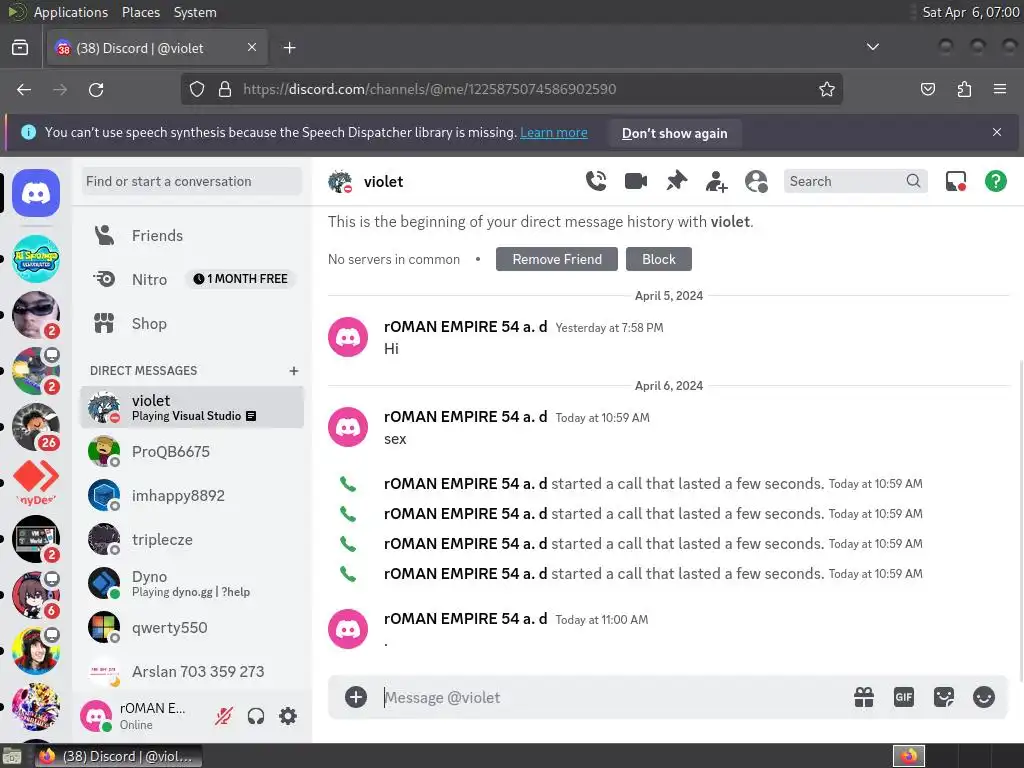Save page to Pocket icon
This screenshot has height=768, width=1024.
928,89
